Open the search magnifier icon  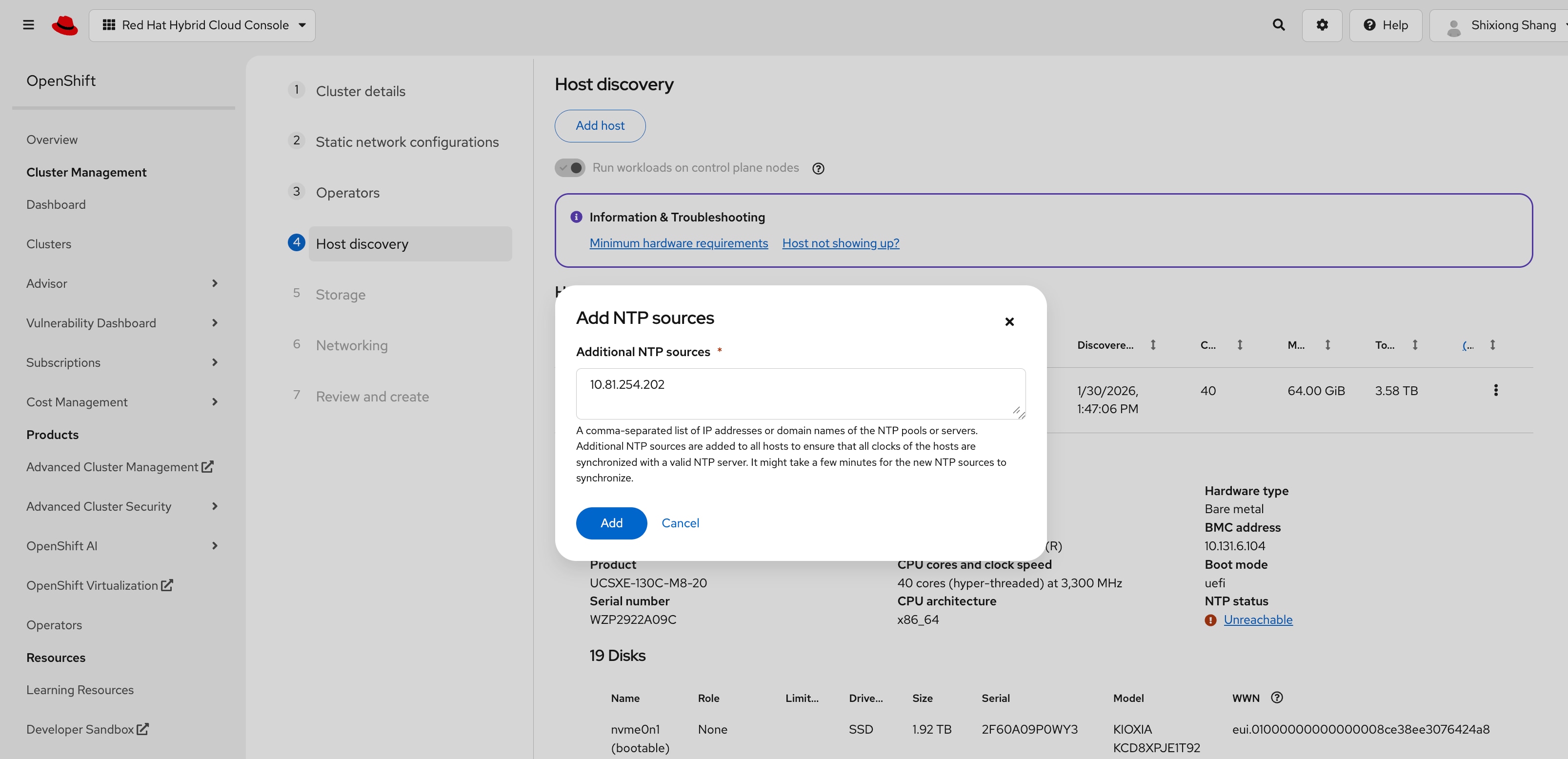pos(1278,25)
